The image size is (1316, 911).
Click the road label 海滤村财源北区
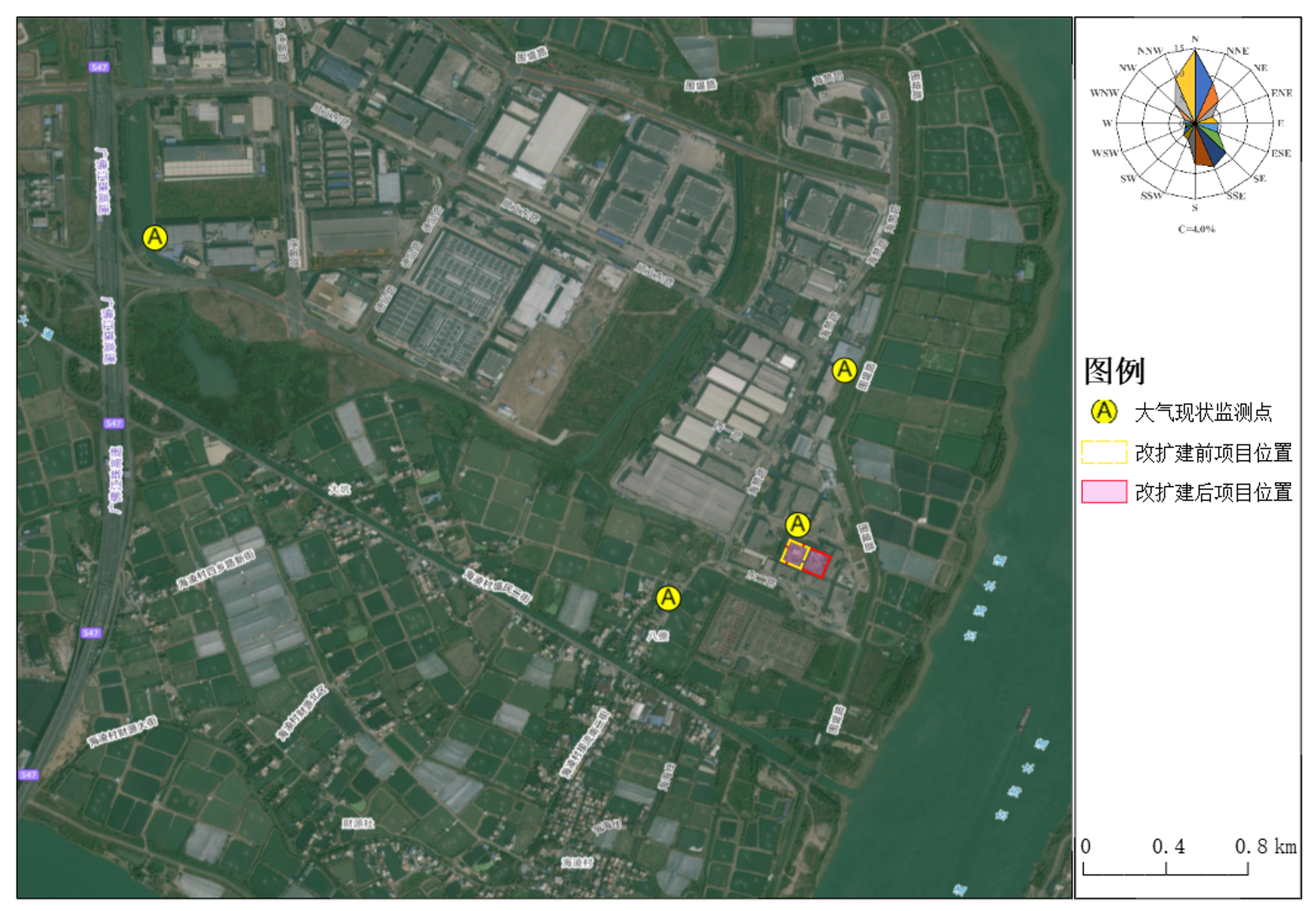pos(302,712)
